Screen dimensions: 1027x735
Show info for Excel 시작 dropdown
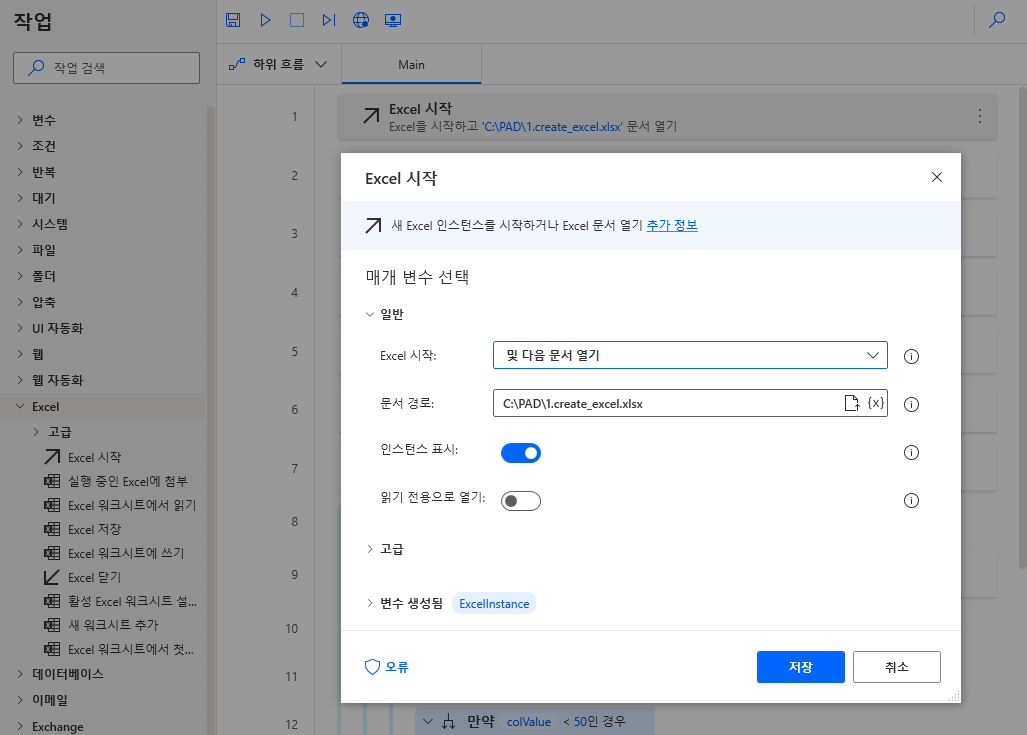tap(911, 356)
